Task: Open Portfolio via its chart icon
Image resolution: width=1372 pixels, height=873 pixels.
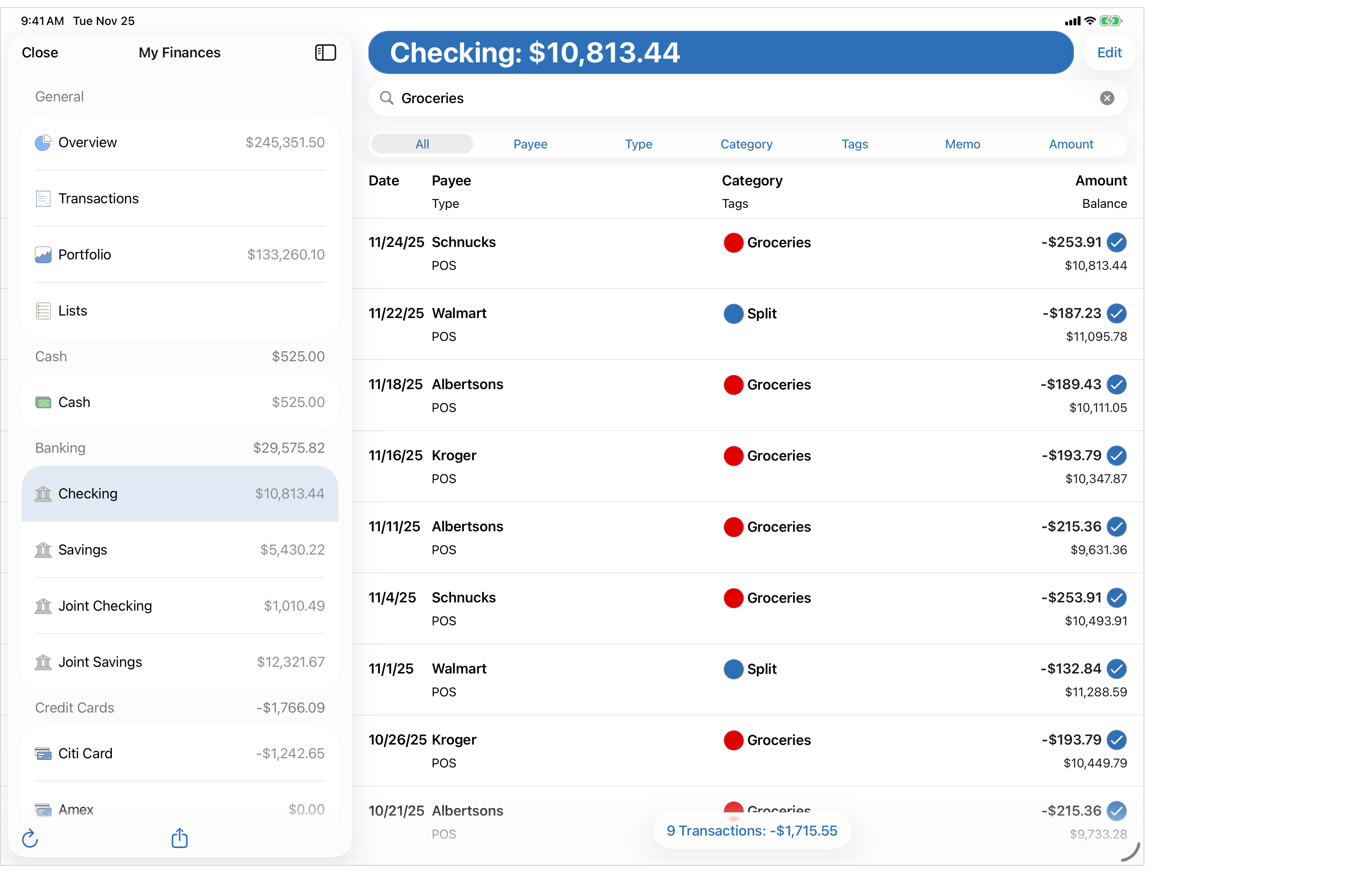Action: tap(43, 255)
